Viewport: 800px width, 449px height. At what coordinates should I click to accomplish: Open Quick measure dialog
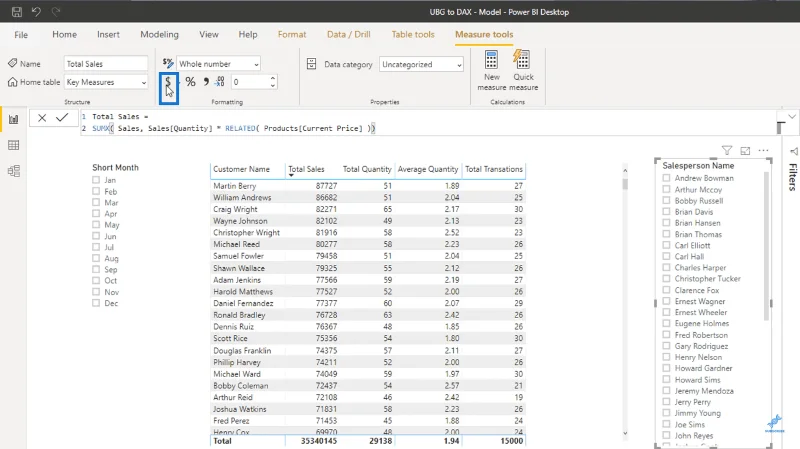(523, 70)
